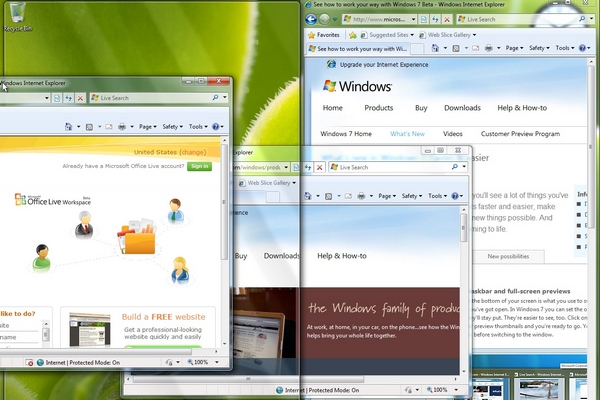Image resolution: width=600 pixels, height=400 pixels.
Task: Click Windows 7 Home link
Action: coord(346,134)
